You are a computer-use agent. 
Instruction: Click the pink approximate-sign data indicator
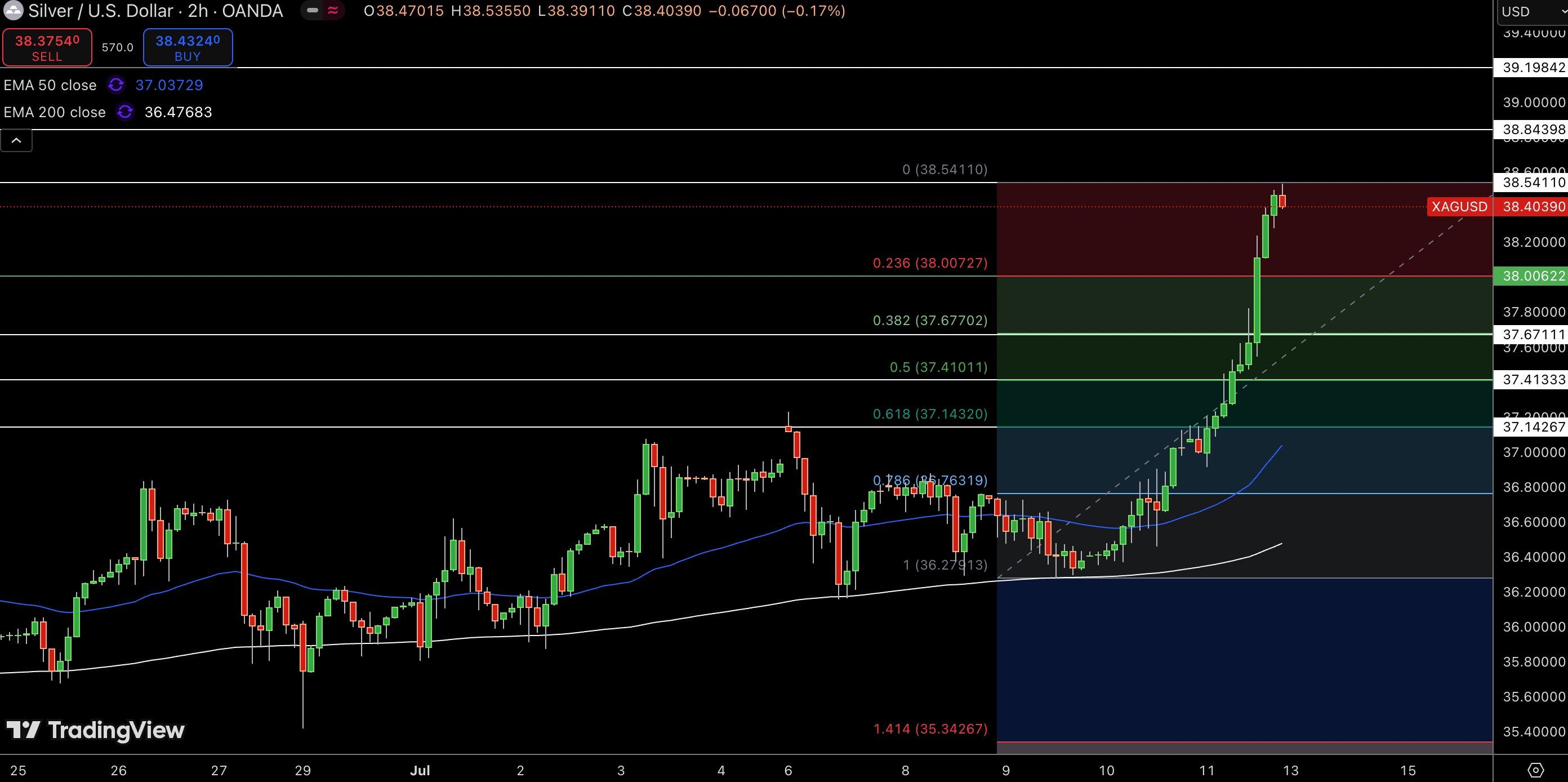point(333,10)
